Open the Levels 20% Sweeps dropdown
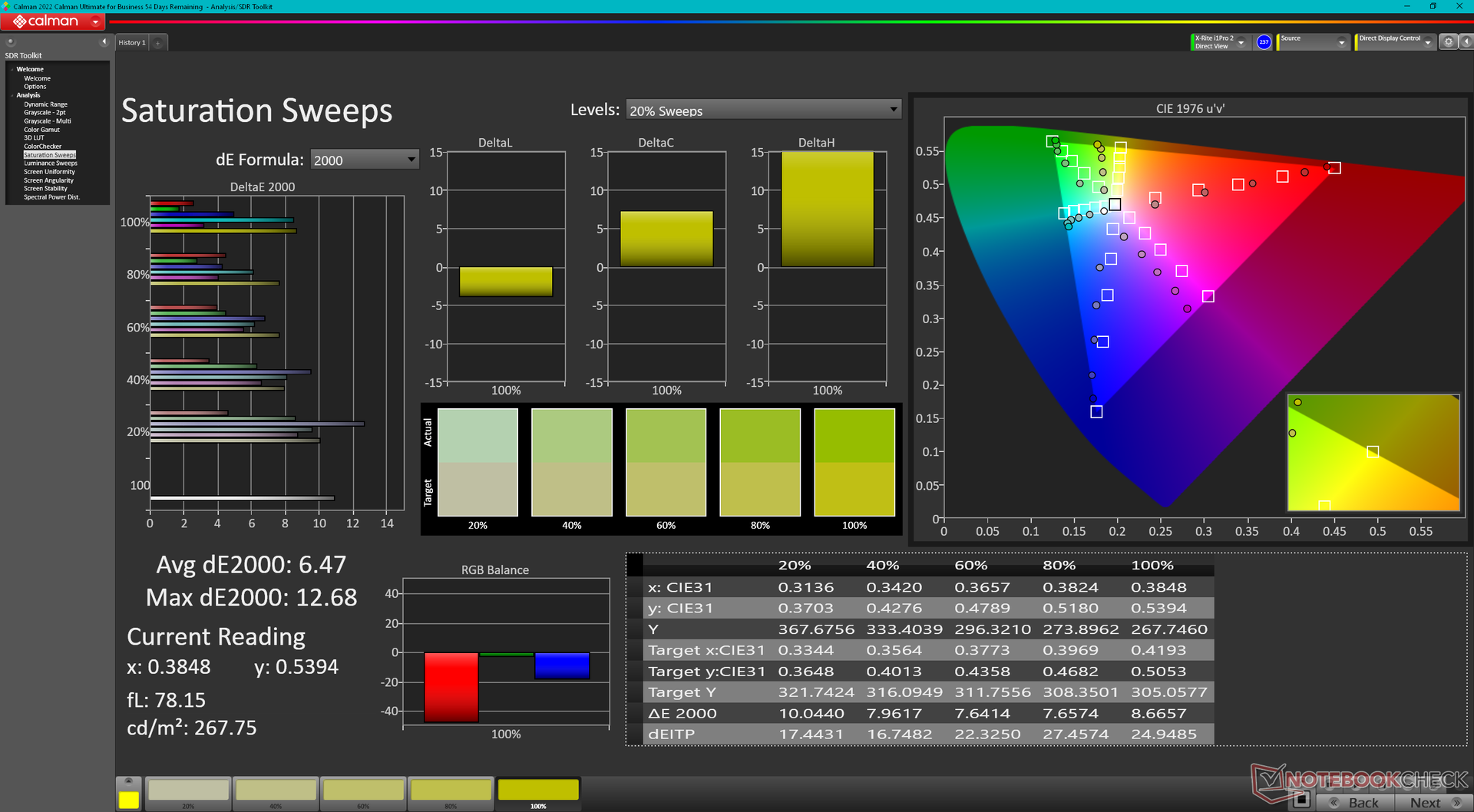The width and height of the screenshot is (1474, 812). click(x=763, y=111)
